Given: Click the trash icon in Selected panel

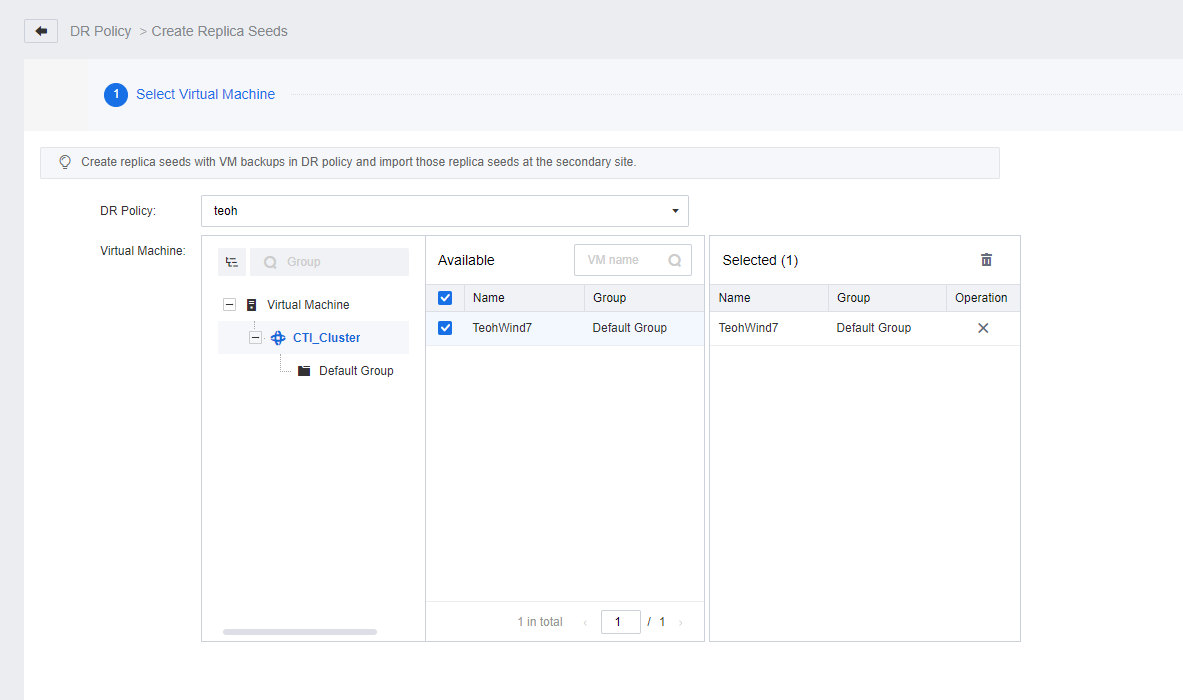Looking at the screenshot, I should tap(986, 260).
